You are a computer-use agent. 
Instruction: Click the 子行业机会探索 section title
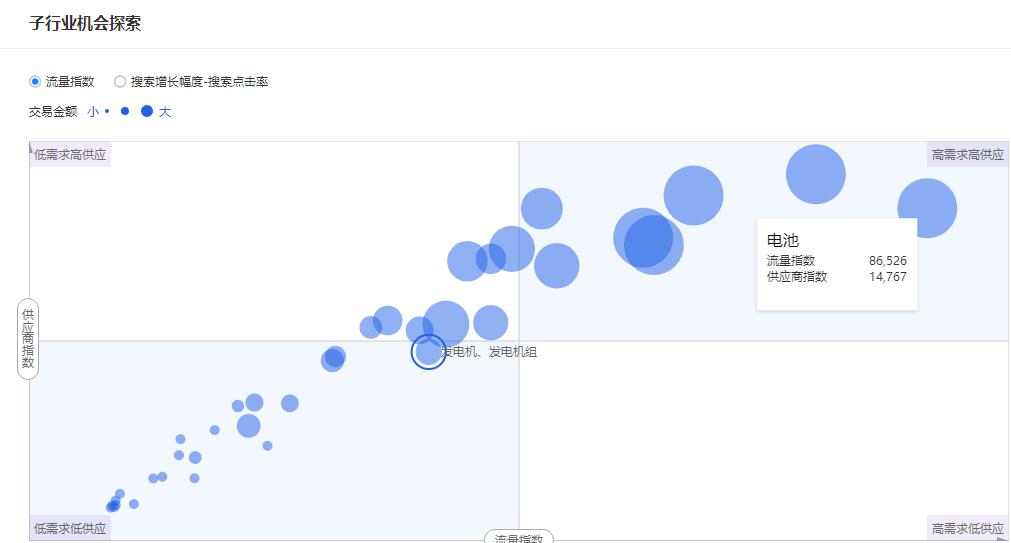pyautogui.click(x=85, y=24)
